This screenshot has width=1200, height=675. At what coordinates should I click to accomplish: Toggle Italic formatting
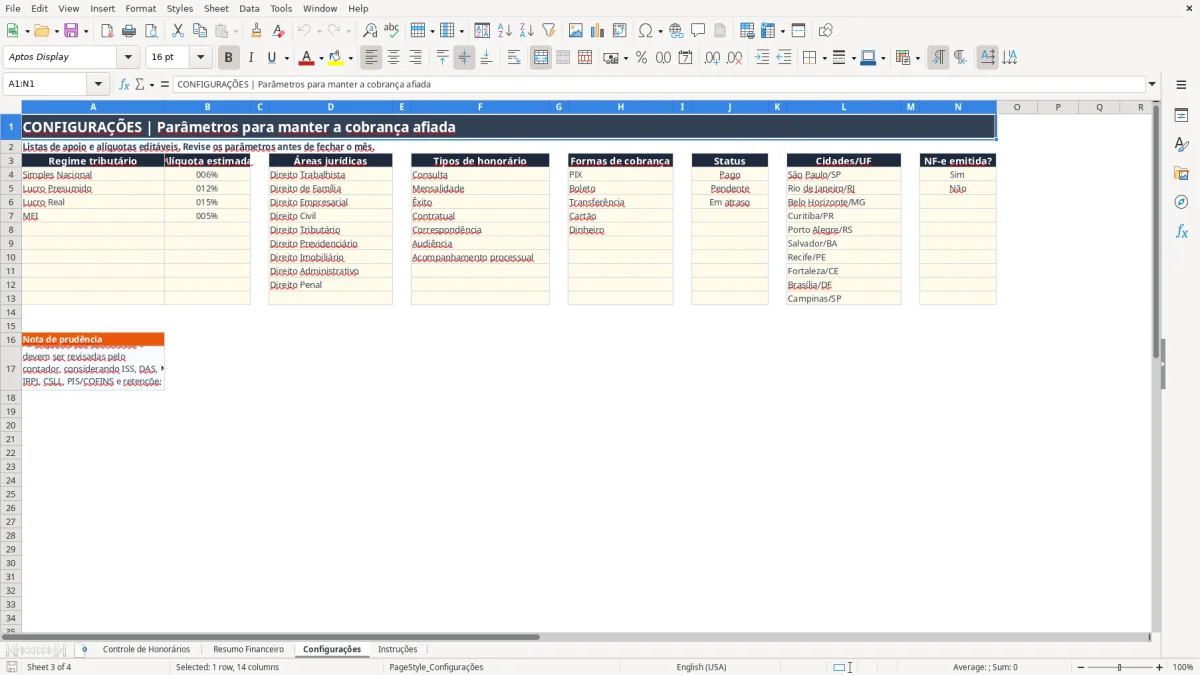tap(250, 58)
